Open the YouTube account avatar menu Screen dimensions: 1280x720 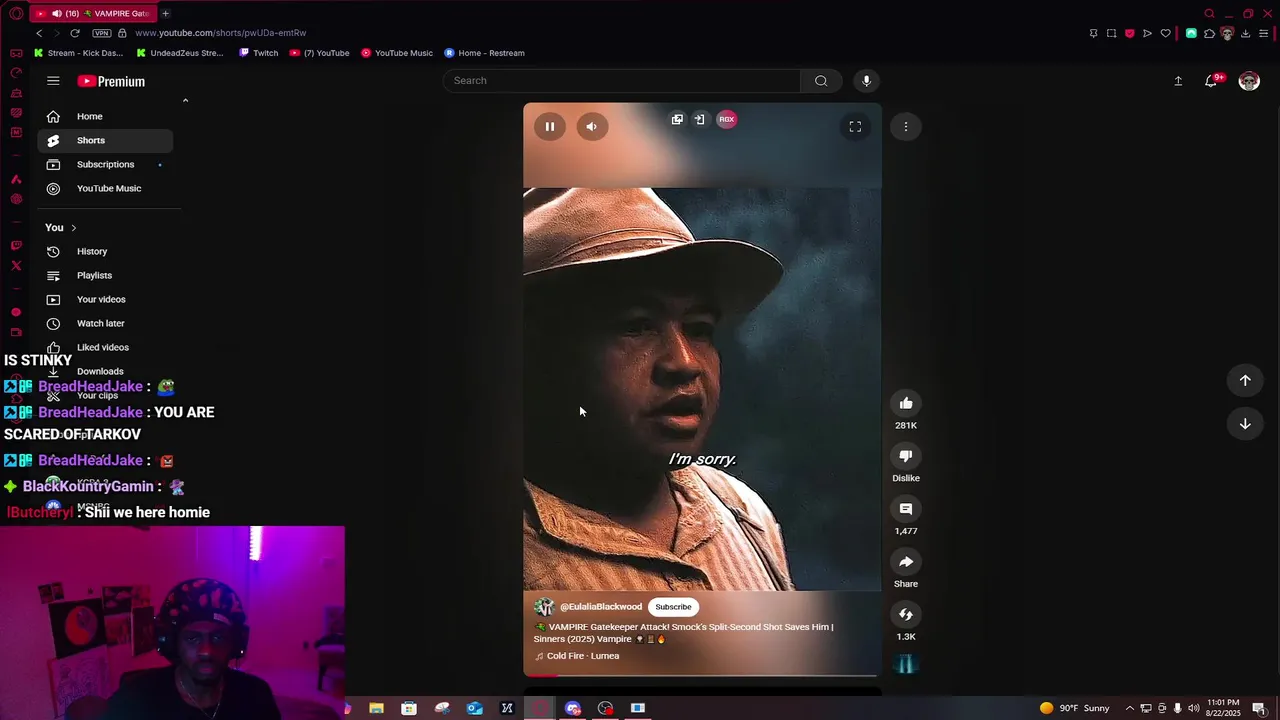click(1249, 81)
